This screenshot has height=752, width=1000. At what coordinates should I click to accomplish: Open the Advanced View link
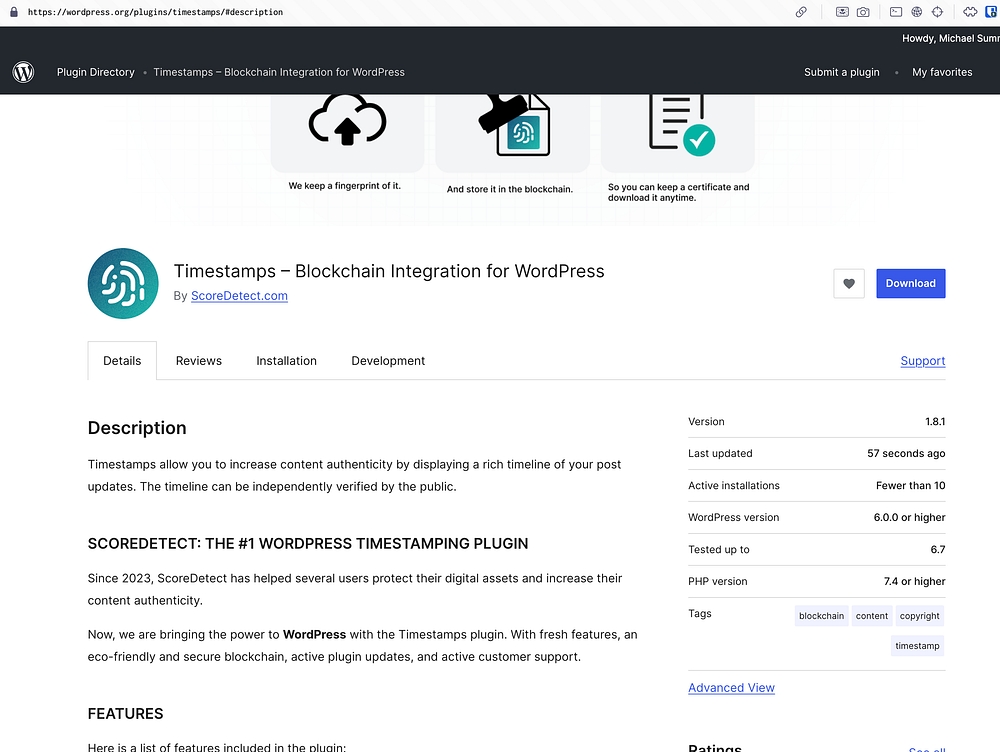coord(731,688)
